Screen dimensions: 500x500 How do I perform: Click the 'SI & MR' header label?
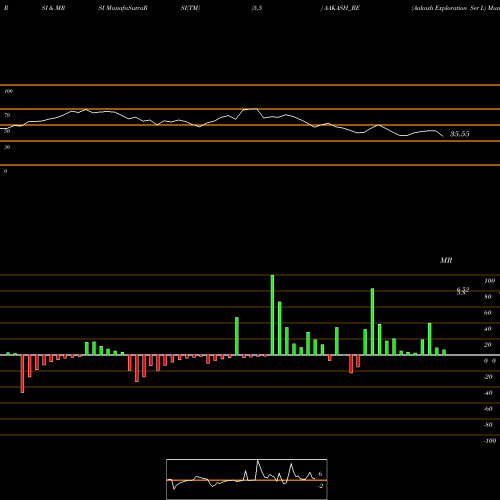tap(53, 8)
